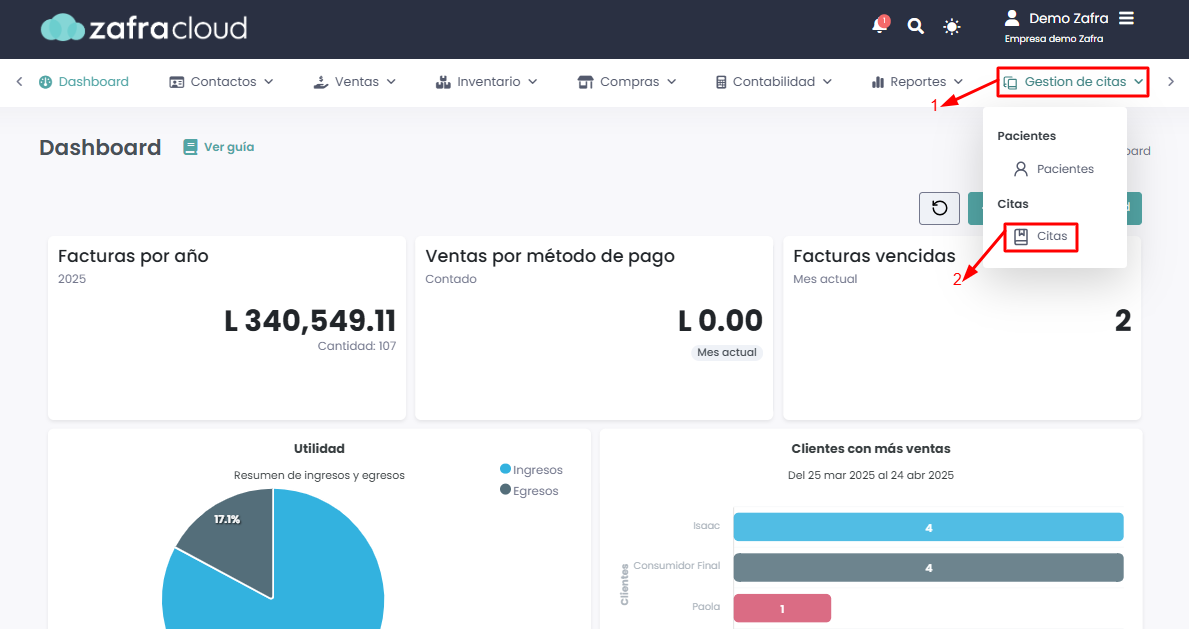Click the Consumidor Final bar
The width and height of the screenshot is (1189, 629).
click(x=928, y=568)
